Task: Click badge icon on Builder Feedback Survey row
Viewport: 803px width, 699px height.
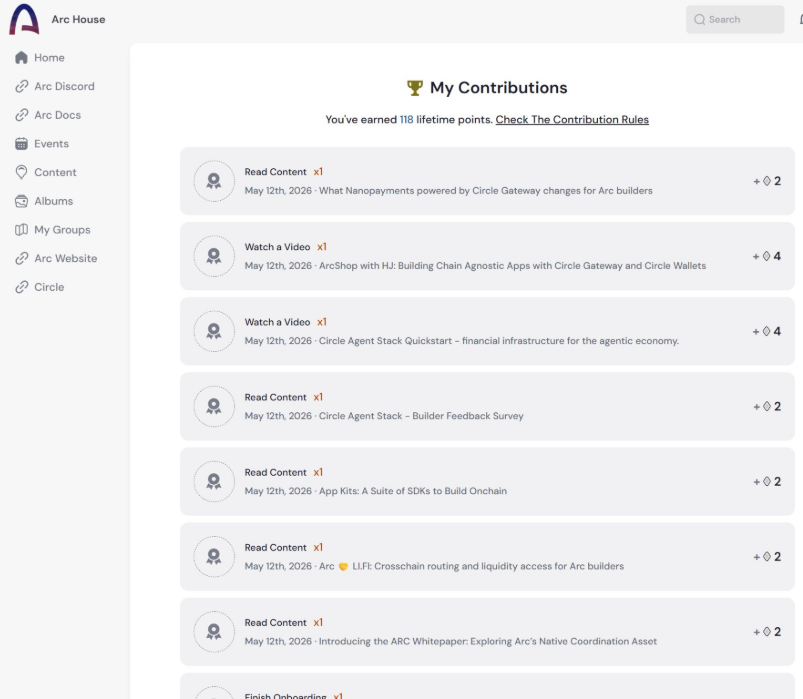Action: (x=214, y=407)
